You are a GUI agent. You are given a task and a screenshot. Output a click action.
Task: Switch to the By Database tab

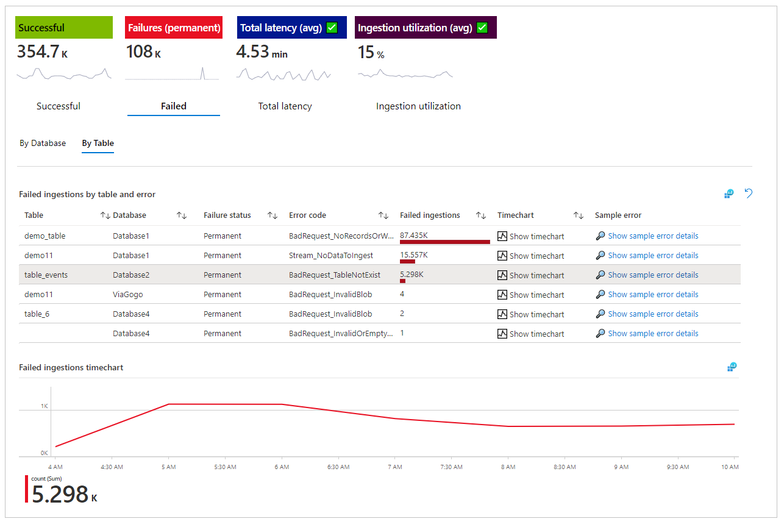[42, 143]
